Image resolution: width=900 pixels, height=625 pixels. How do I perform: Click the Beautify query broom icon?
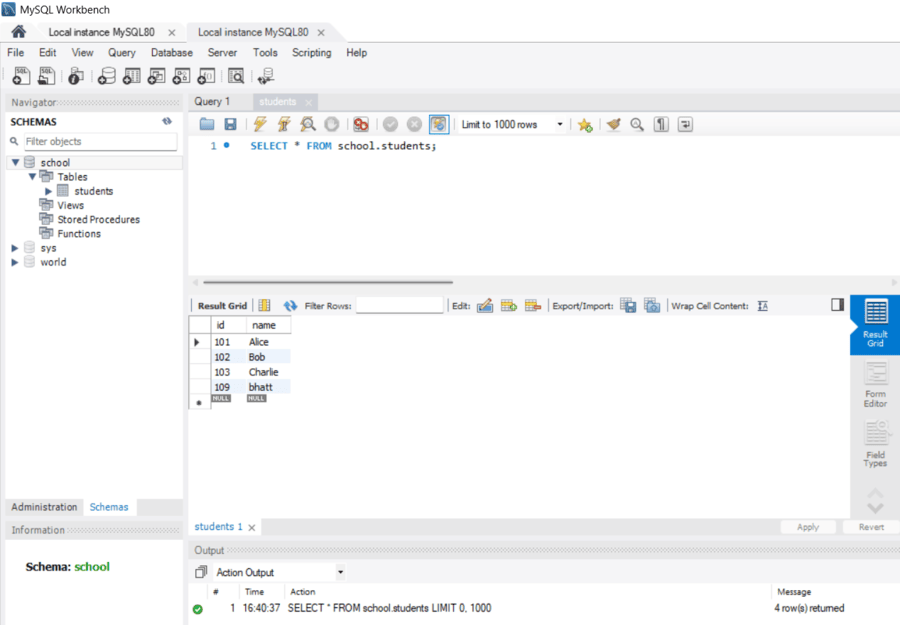pyautogui.click(x=614, y=124)
